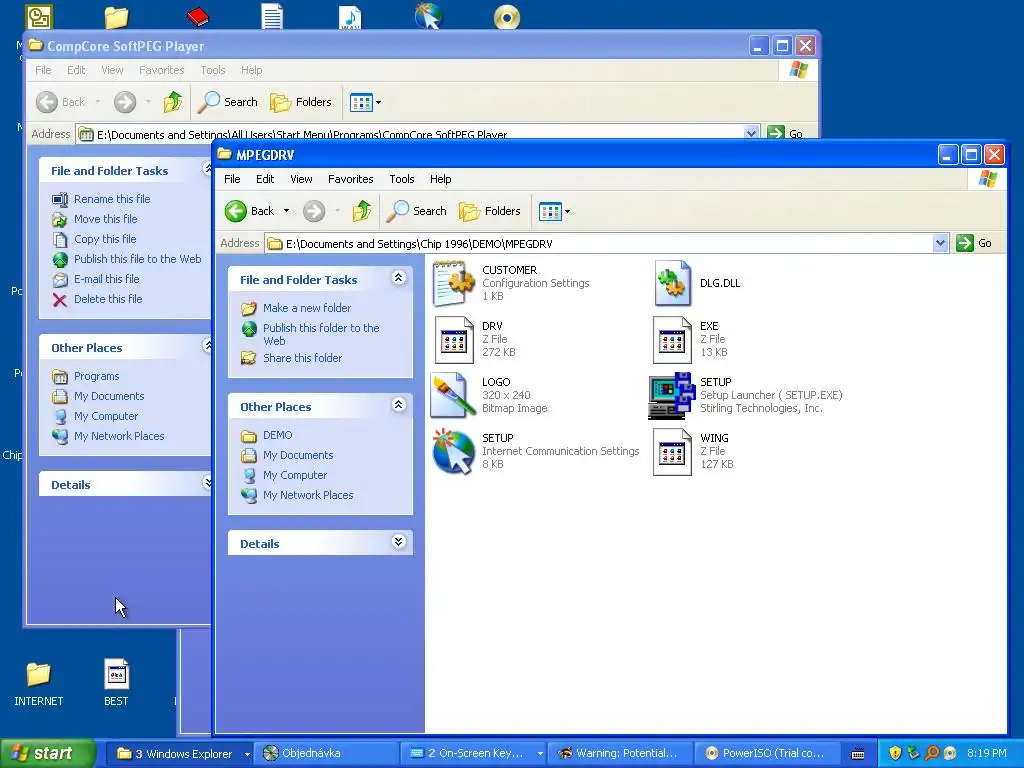
Task: Open Warning: Potential taskbar item
Action: coord(620,754)
